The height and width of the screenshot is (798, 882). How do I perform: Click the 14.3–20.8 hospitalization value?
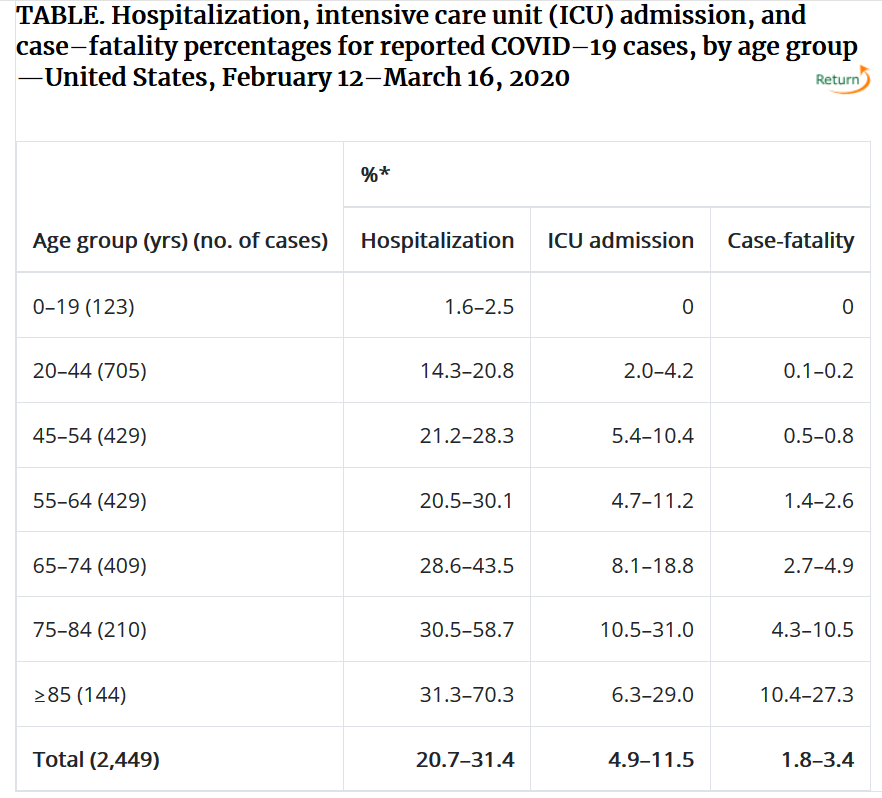pyautogui.click(x=466, y=371)
